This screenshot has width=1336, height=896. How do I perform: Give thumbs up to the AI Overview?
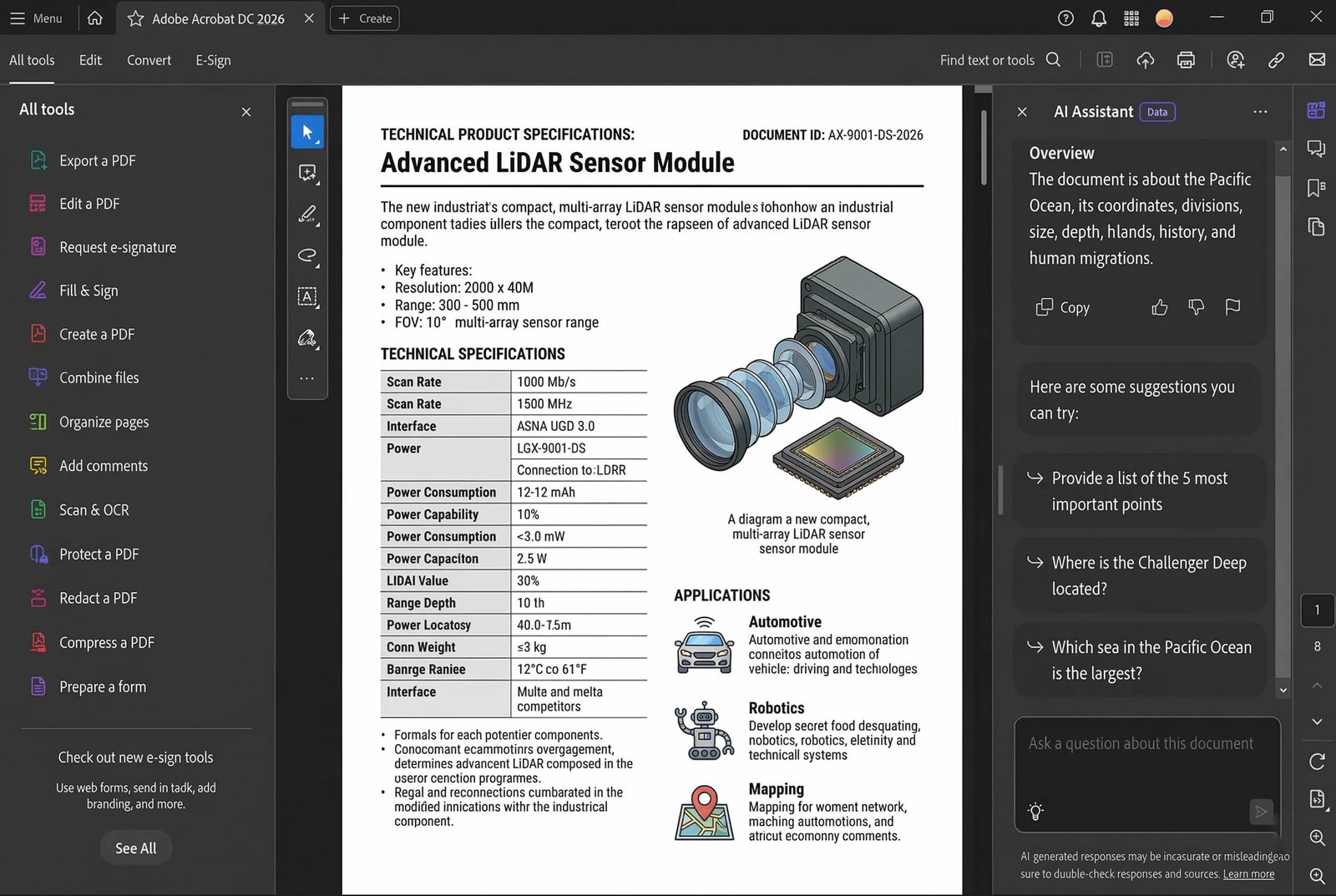pos(1159,307)
